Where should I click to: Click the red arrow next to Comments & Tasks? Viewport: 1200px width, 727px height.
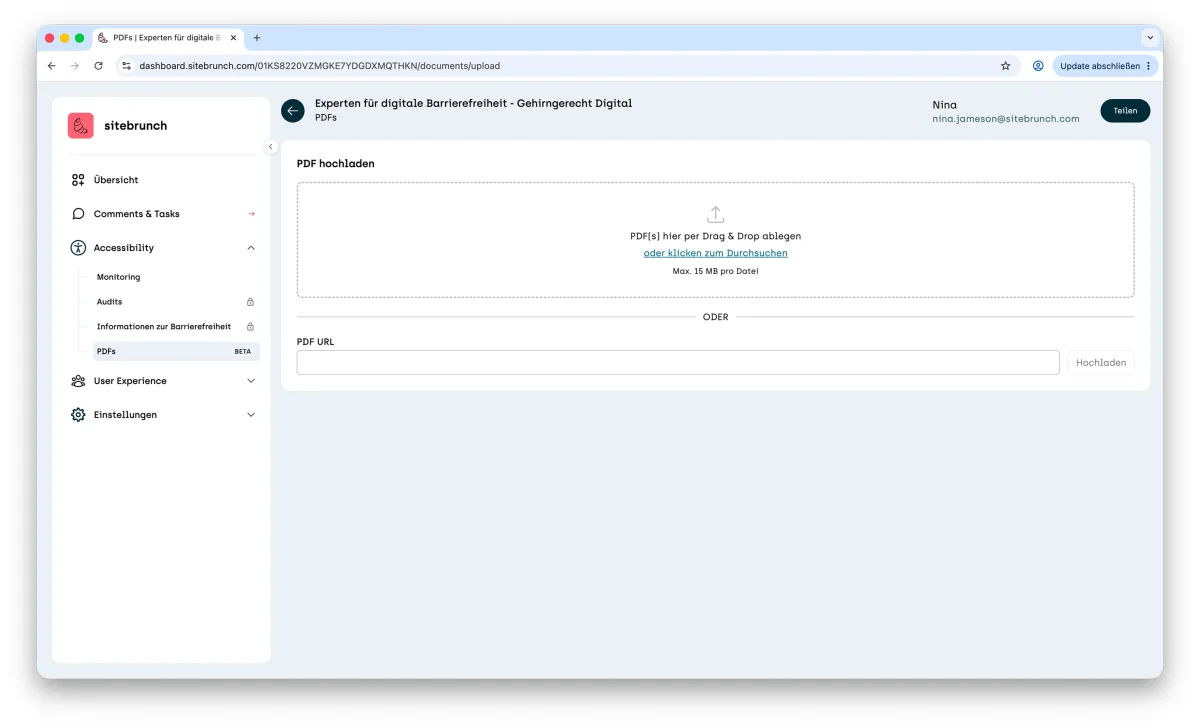tap(251, 214)
